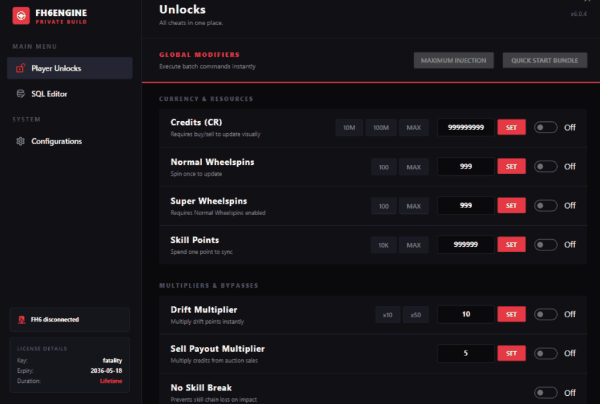This screenshot has width=600, height=404.
Task: Click the FH6ENGINE steering wheel logo
Action: click(x=21, y=16)
